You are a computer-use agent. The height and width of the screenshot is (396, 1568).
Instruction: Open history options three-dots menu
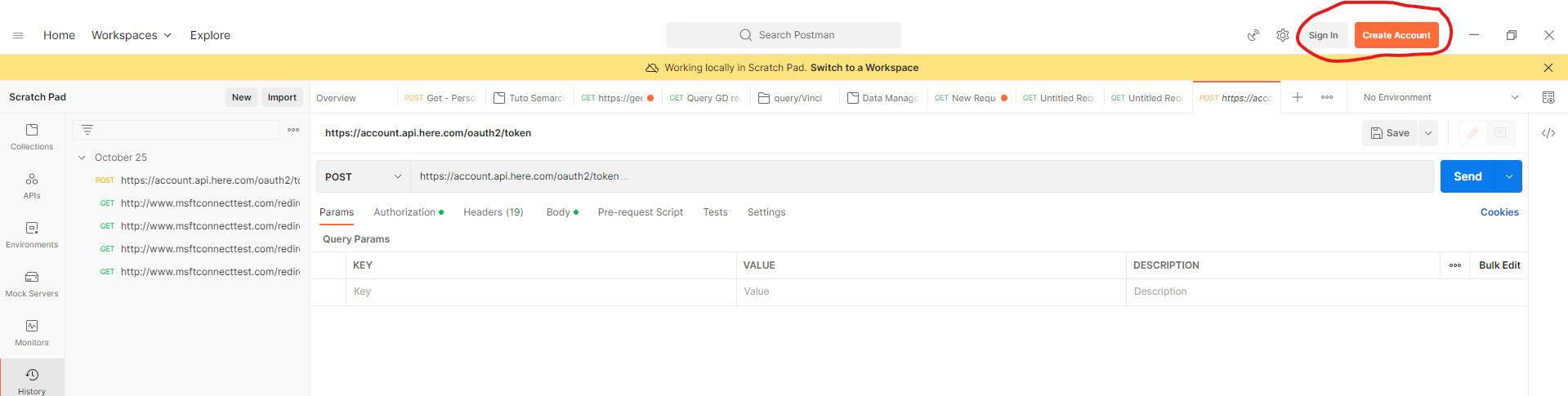pyautogui.click(x=293, y=130)
